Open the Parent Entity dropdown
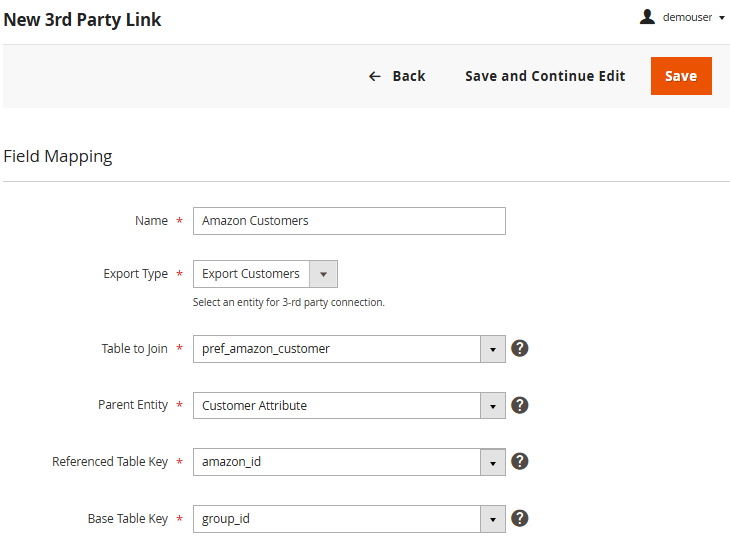The width and height of the screenshot is (730, 545). pos(349,406)
